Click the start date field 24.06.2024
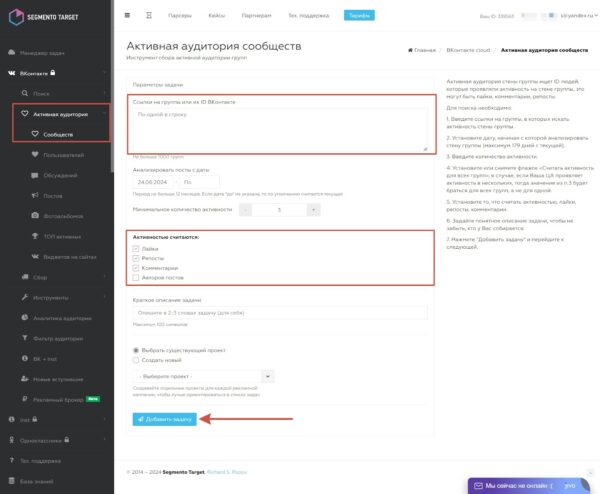The width and height of the screenshot is (600, 494). click(x=154, y=182)
